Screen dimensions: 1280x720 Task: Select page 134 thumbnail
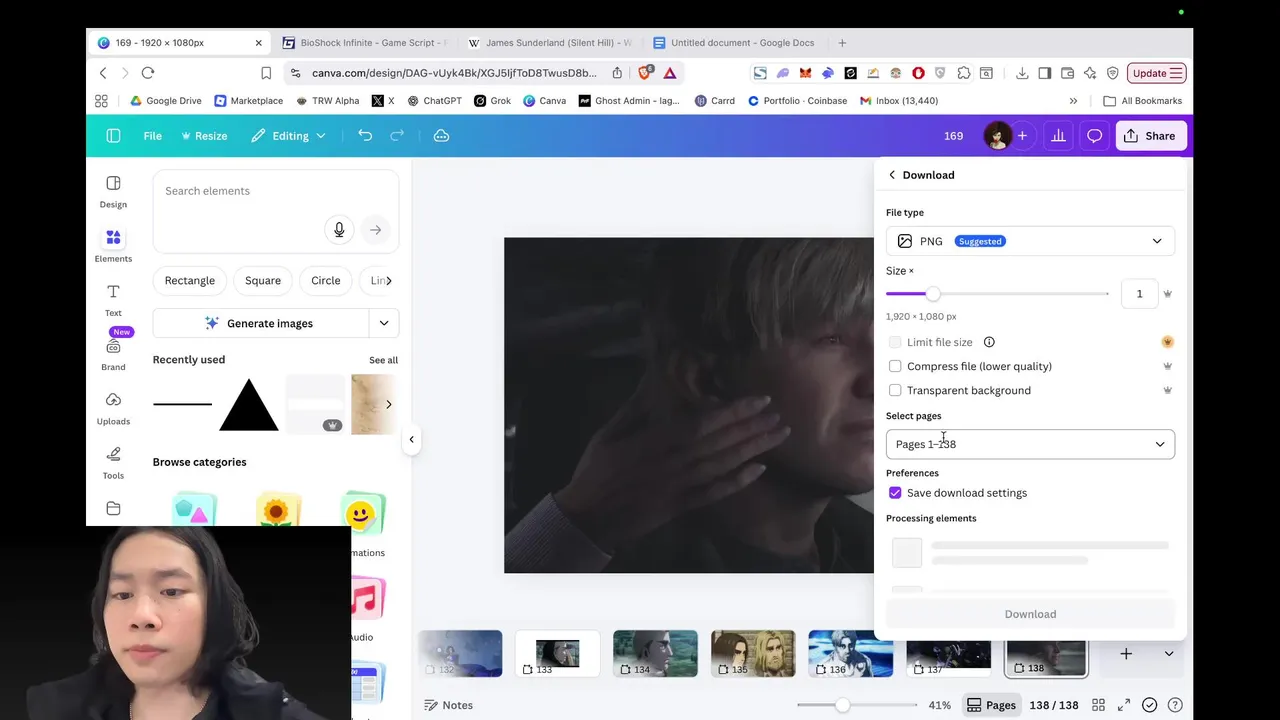click(655, 654)
